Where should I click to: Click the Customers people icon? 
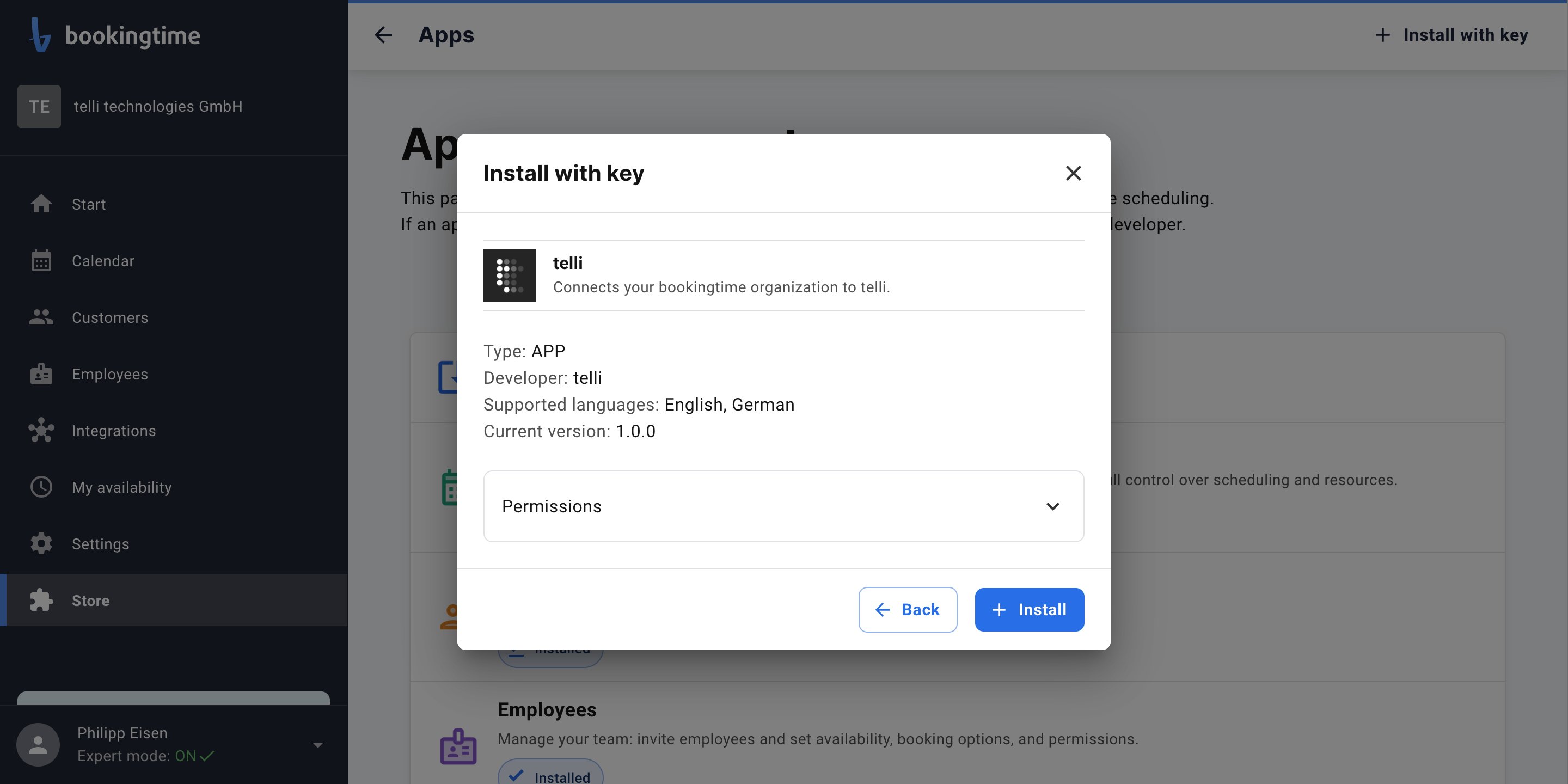tap(41, 317)
